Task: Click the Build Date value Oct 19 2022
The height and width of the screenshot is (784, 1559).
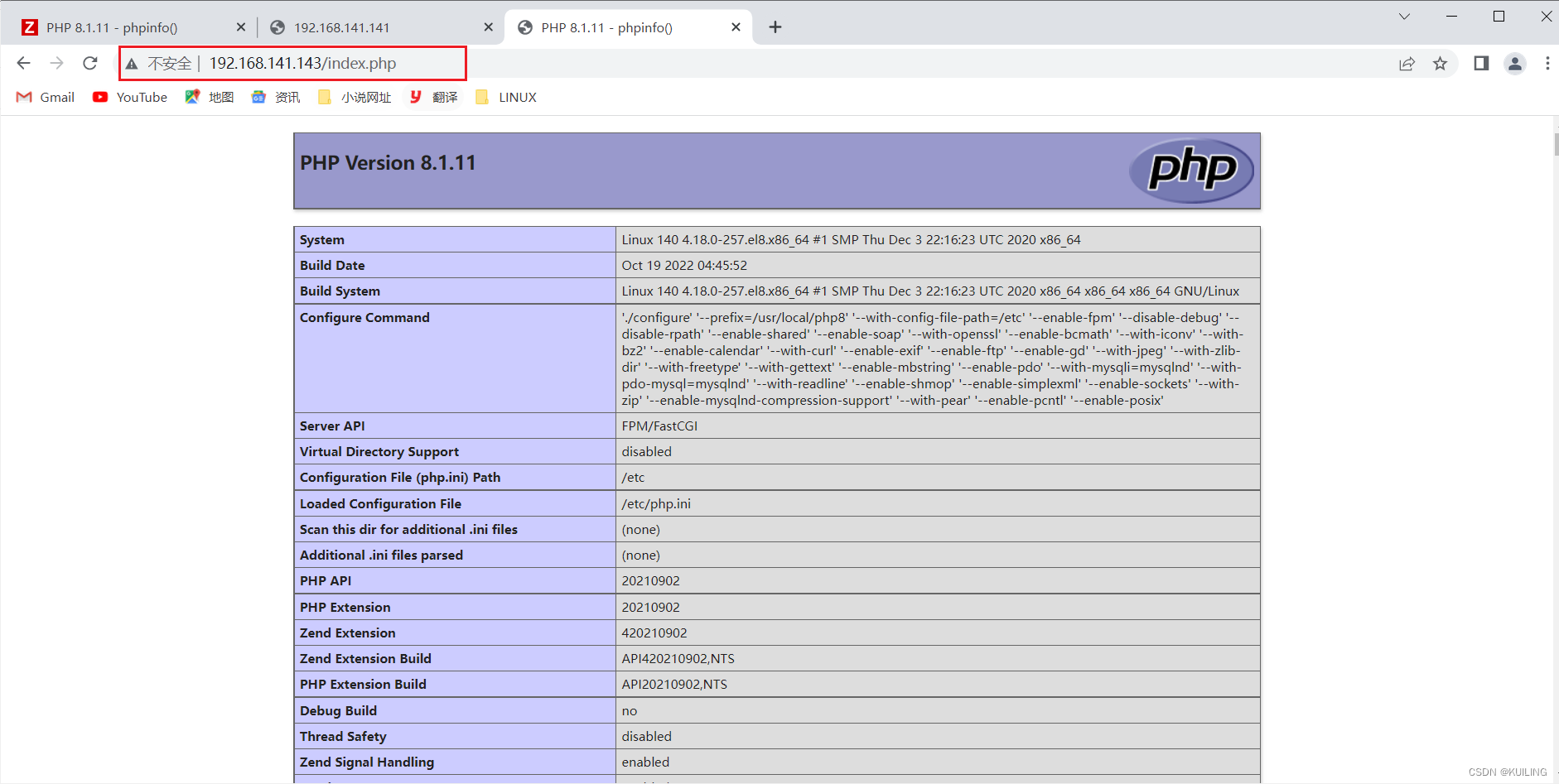Action: click(684, 266)
